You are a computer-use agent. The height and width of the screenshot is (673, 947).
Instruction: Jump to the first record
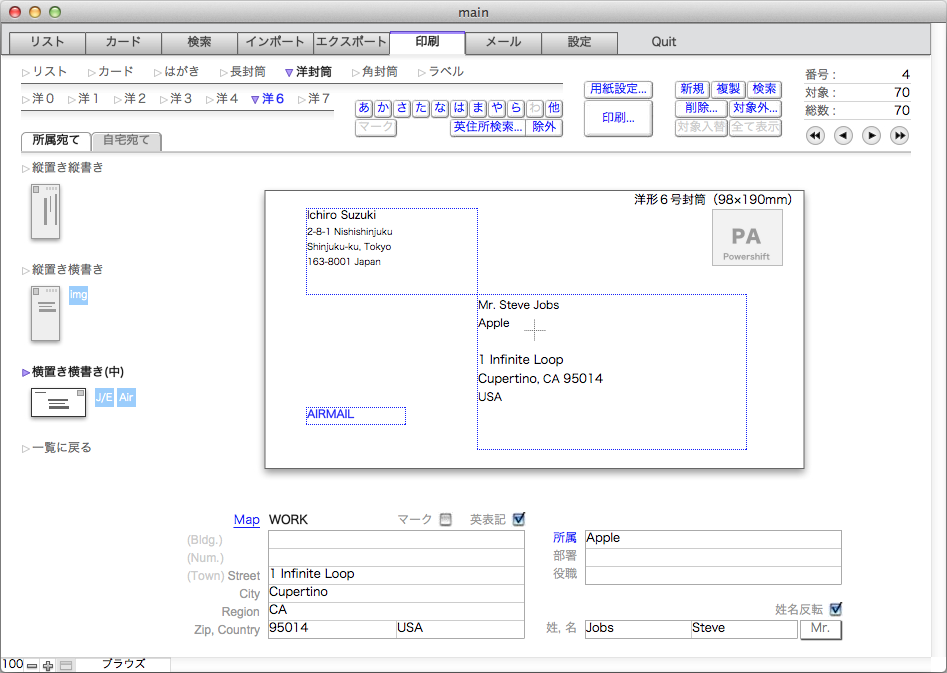click(x=815, y=136)
